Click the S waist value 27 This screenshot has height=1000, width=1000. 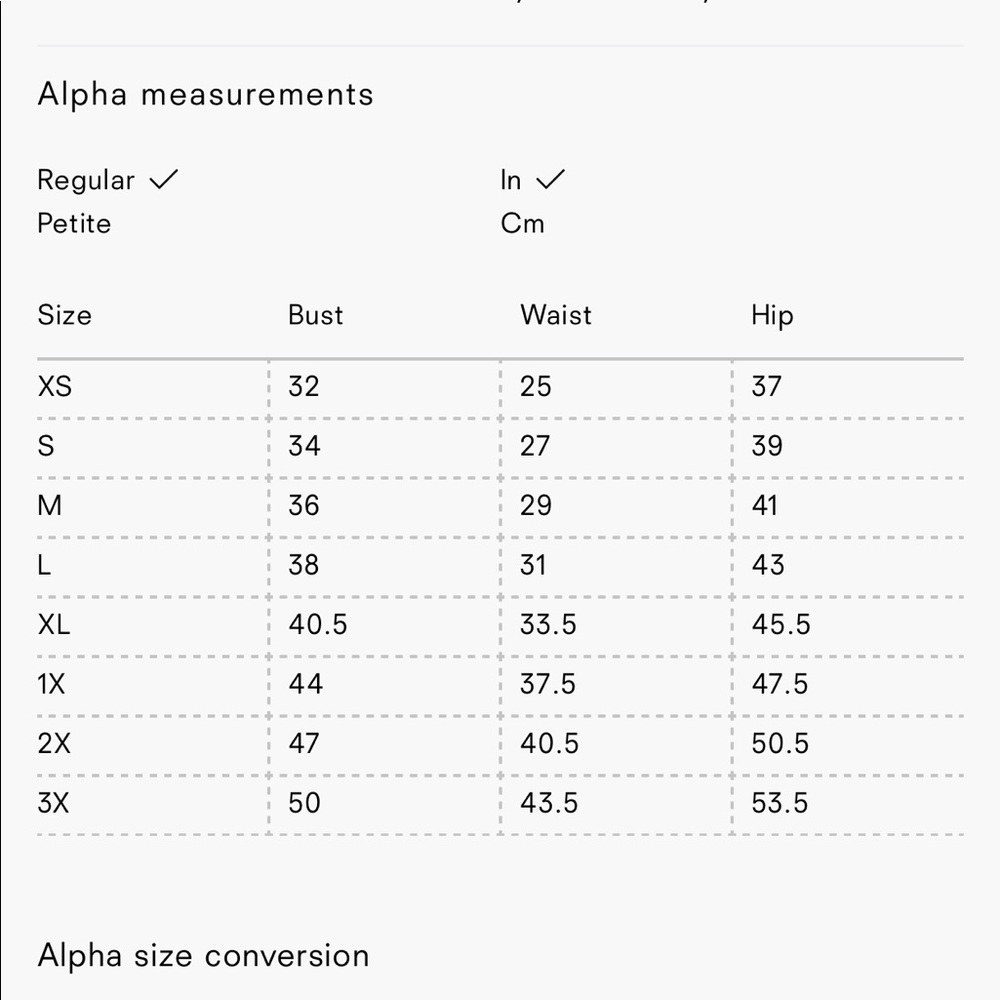(534, 446)
